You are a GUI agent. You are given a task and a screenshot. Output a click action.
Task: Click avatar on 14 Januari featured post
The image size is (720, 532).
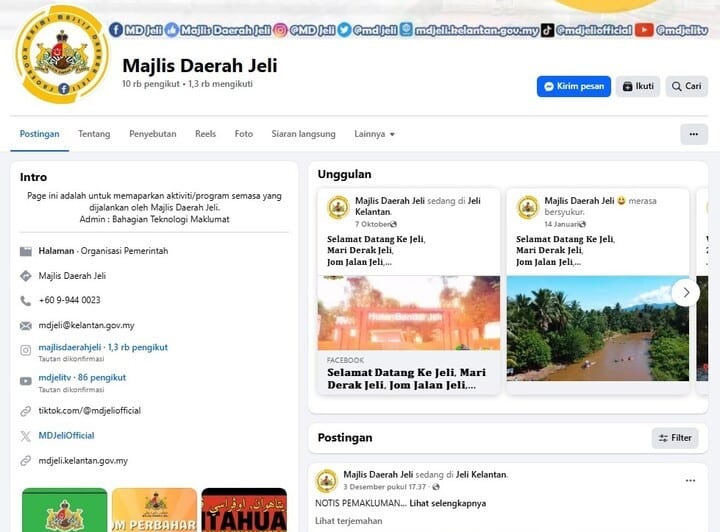click(528, 207)
